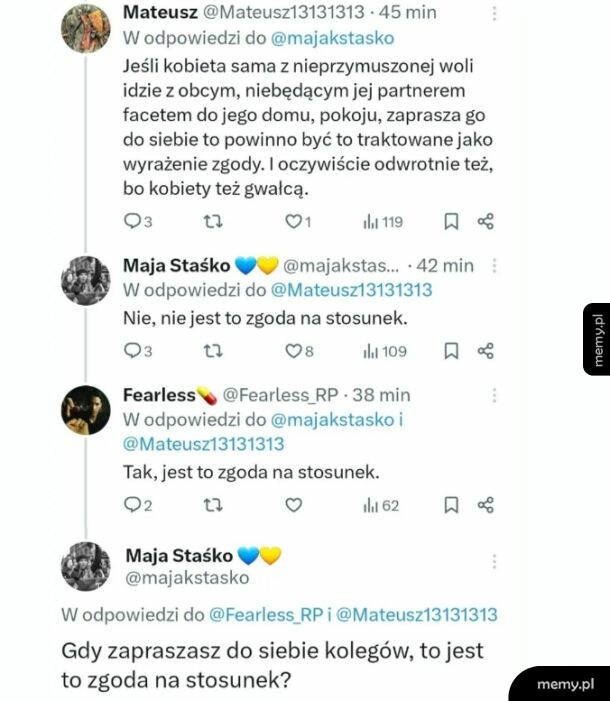Open Mateusz profile avatar
Screen dimensions: 610x701
[x=85, y=29]
